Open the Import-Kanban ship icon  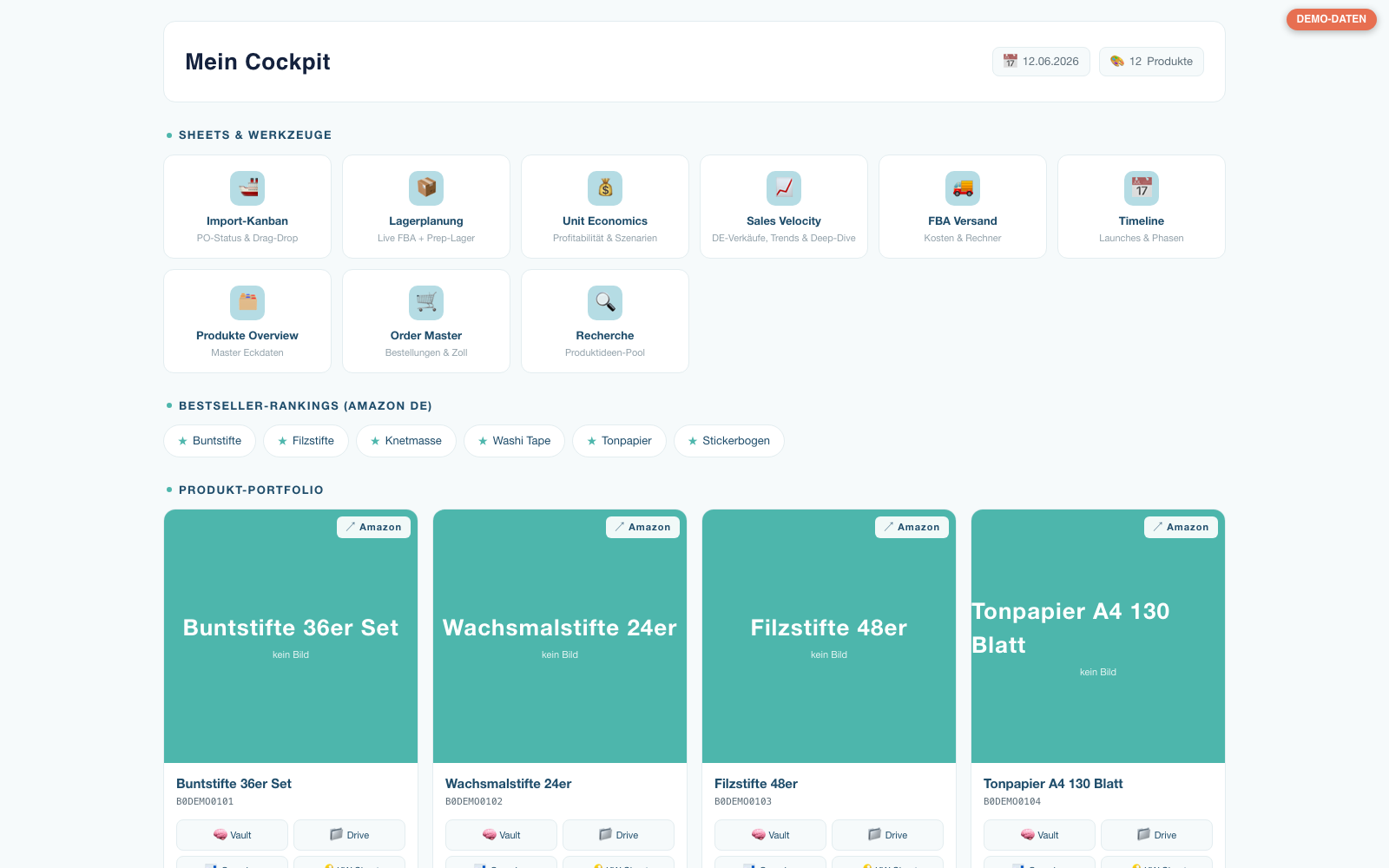[247, 188]
